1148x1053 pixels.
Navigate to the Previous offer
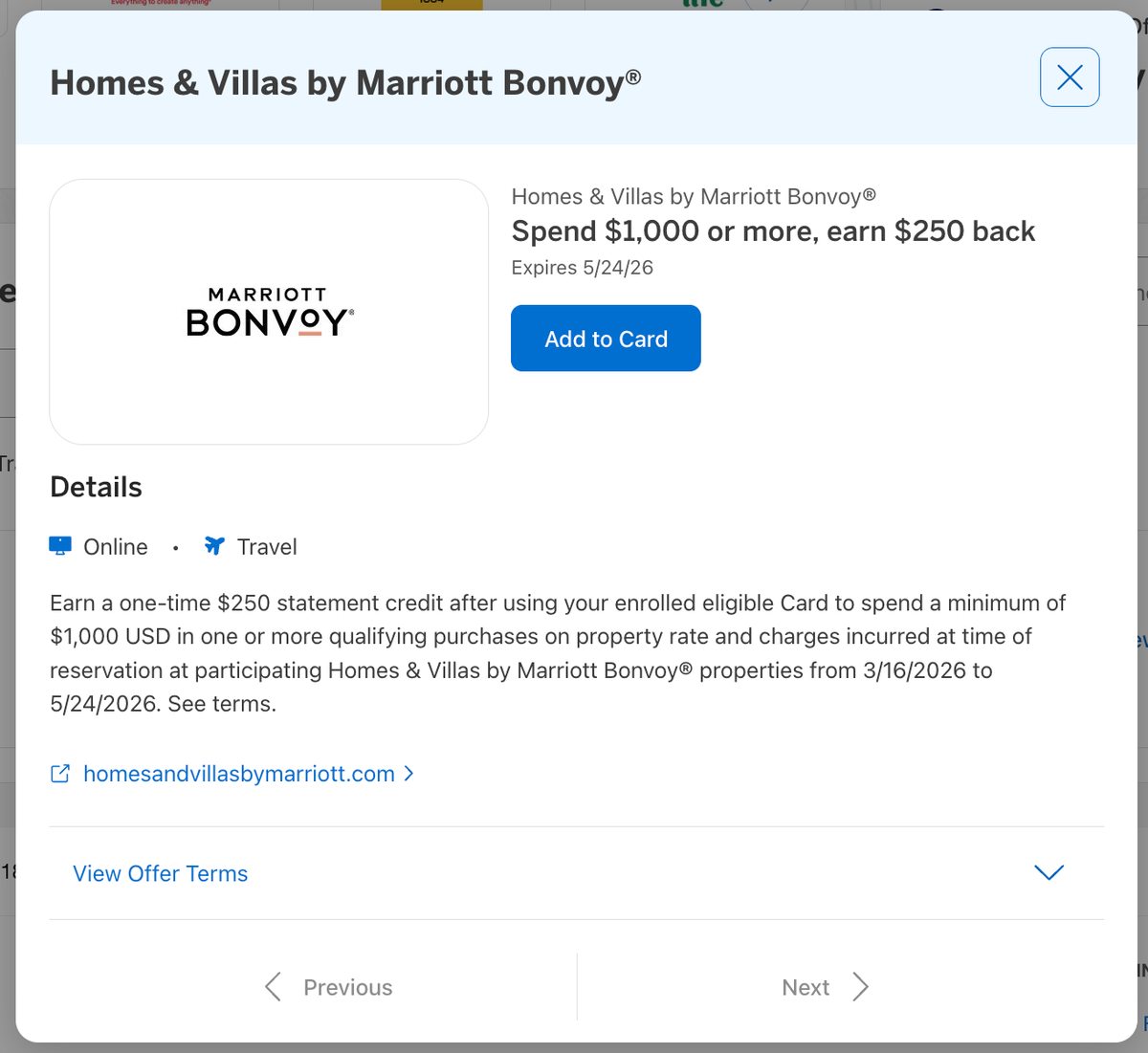(347, 986)
